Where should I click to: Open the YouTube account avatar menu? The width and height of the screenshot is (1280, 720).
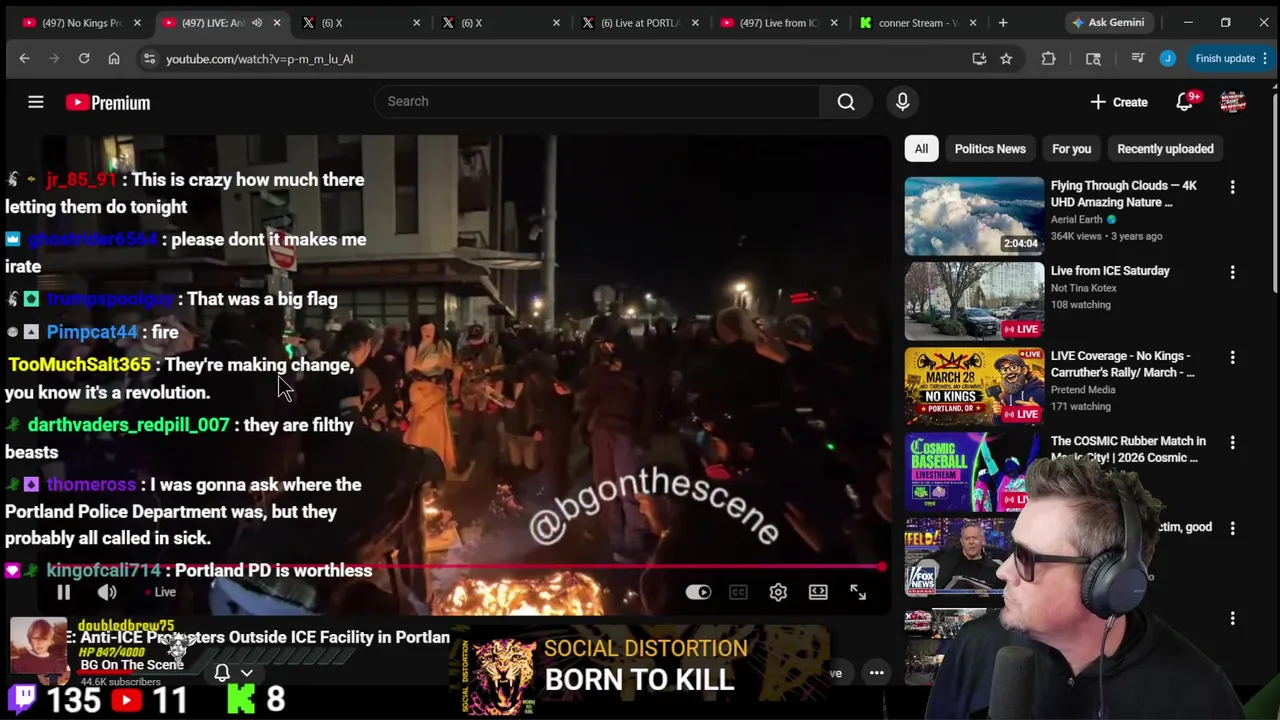(x=1233, y=102)
